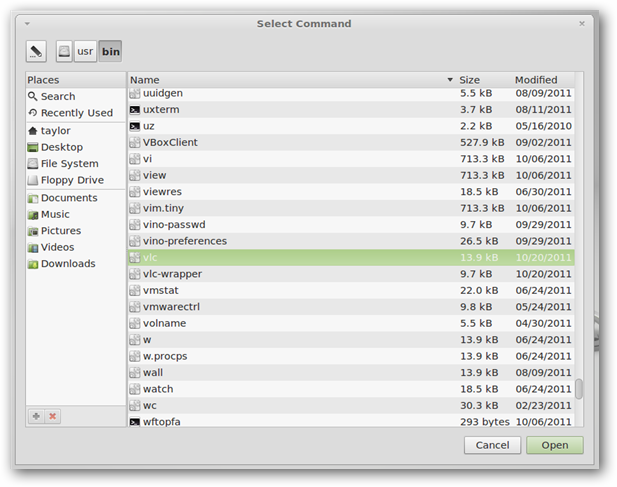Select the bin path segment

111,52
